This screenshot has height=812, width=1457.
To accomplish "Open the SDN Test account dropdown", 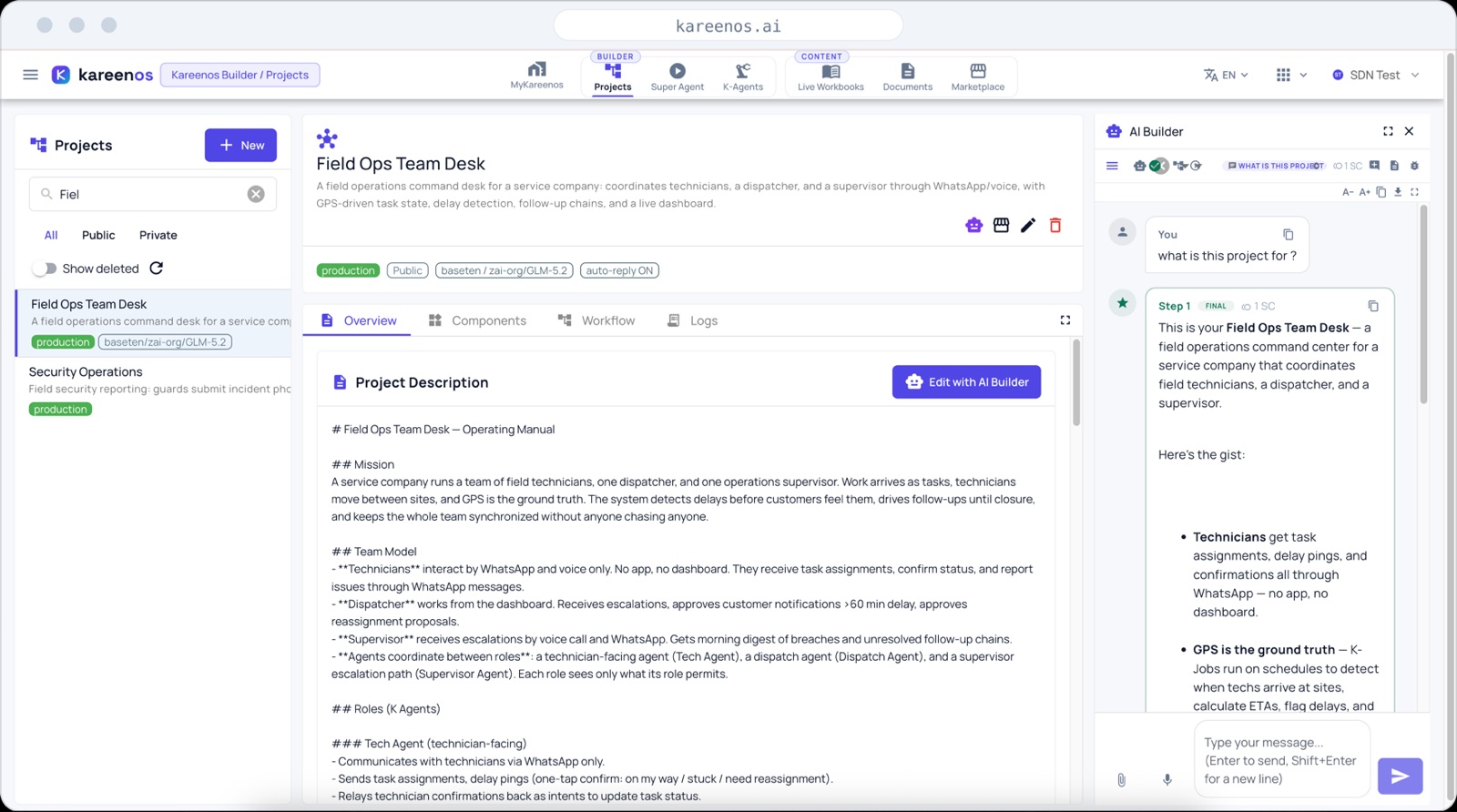I will [x=1375, y=75].
